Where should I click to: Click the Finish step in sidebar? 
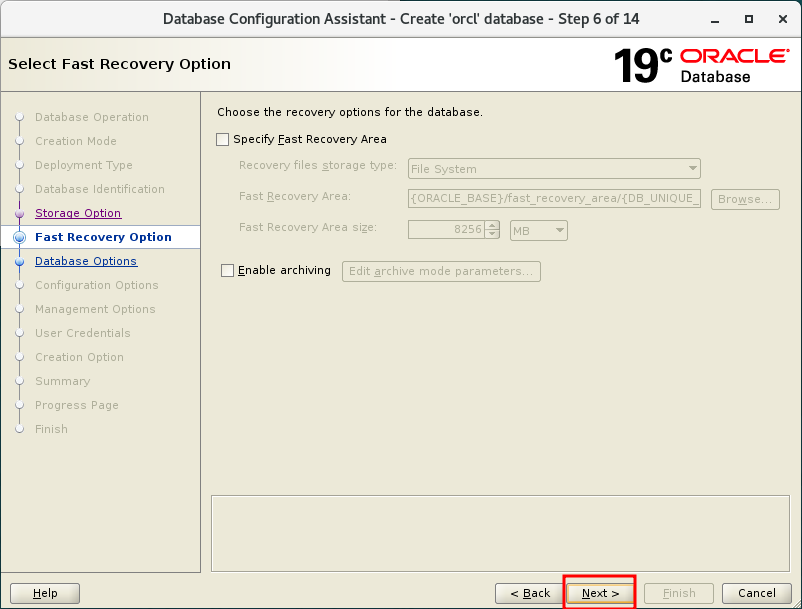click(x=51, y=430)
